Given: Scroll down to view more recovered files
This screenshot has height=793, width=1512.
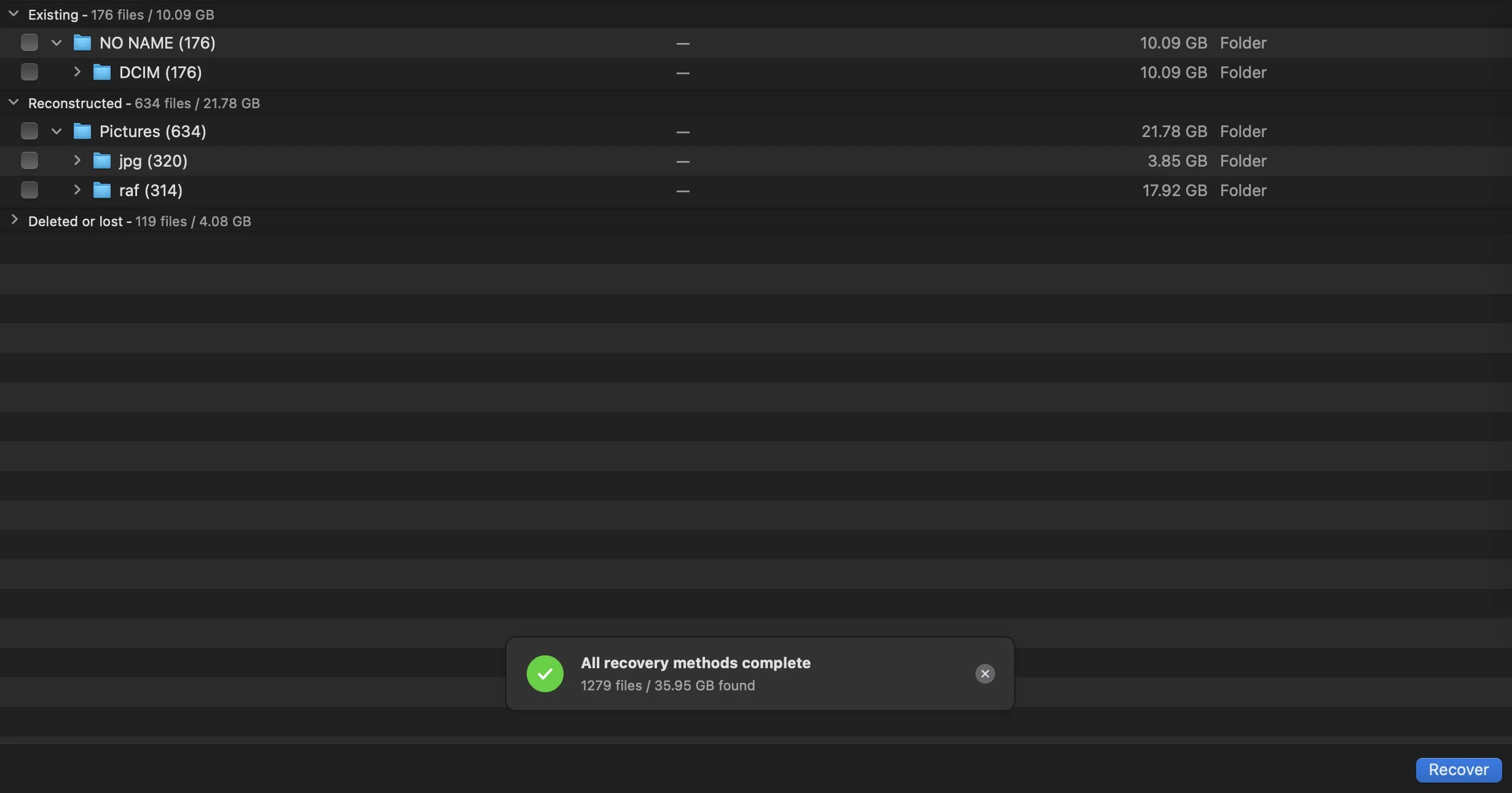Looking at the screenshot, I should coord(14,220).
